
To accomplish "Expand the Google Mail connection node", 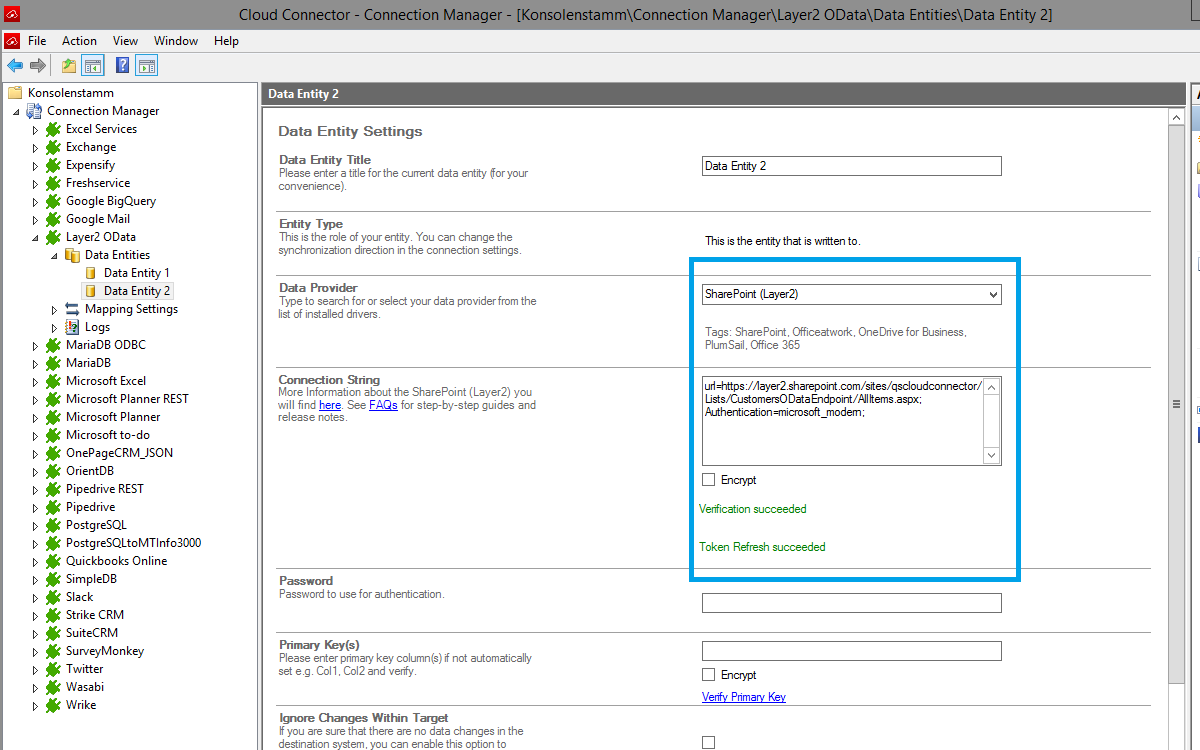I will point(35,219).
